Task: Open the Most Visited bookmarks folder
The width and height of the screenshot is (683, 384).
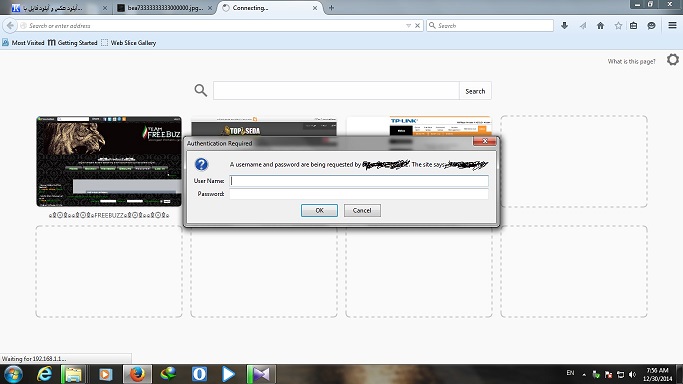Action: (24, 43)
